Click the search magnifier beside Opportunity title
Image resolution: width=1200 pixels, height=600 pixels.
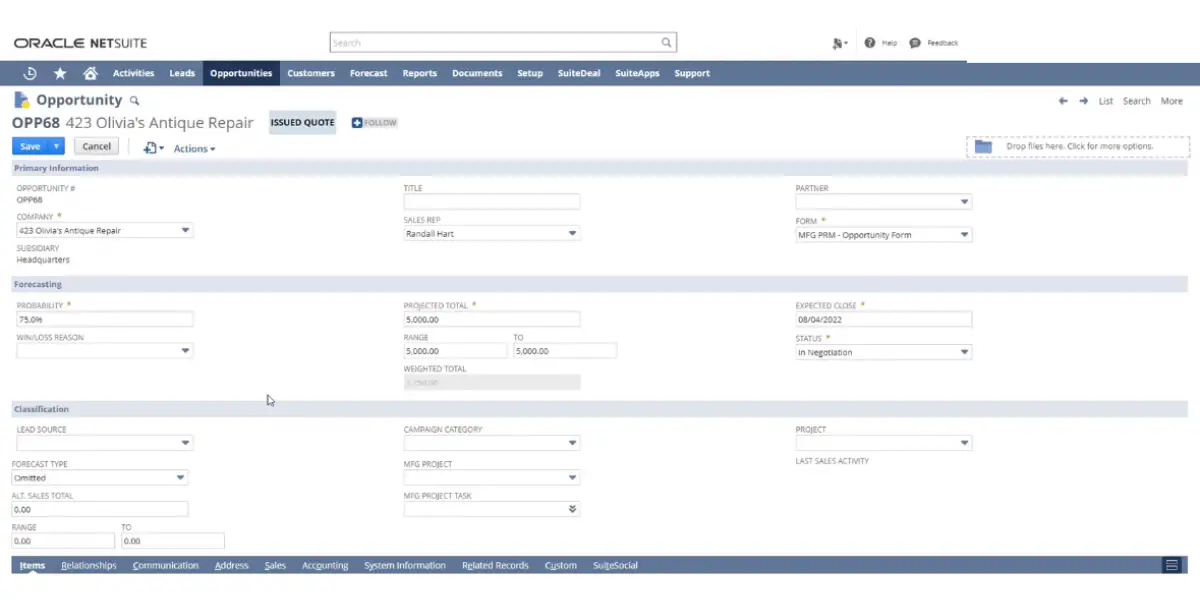point(135,101)
